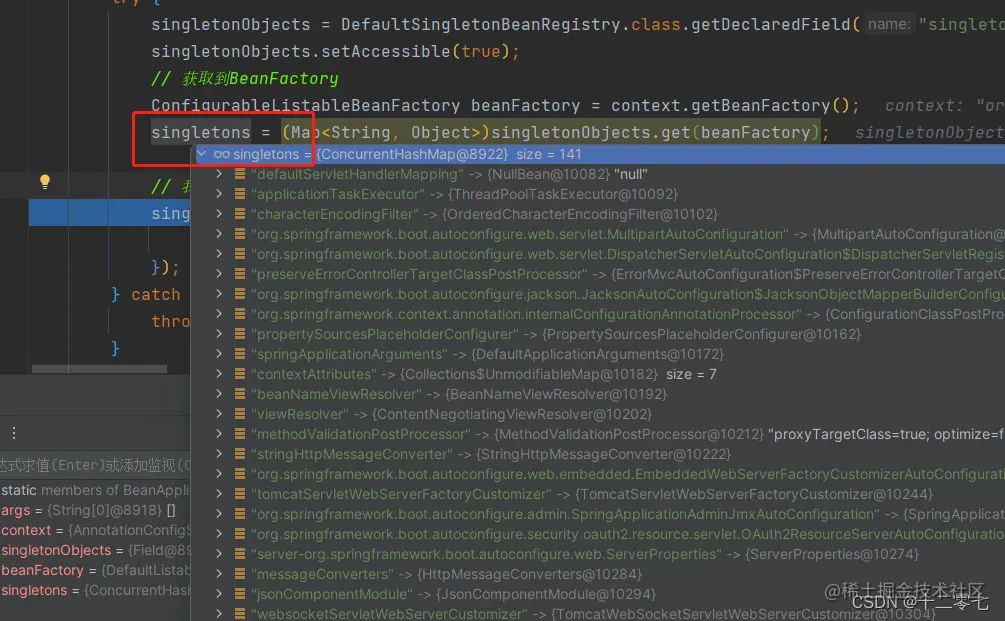Click the ConfigurableListableBeanFactory type in code
The image size is (1005, 621).
tap(305, 106)
